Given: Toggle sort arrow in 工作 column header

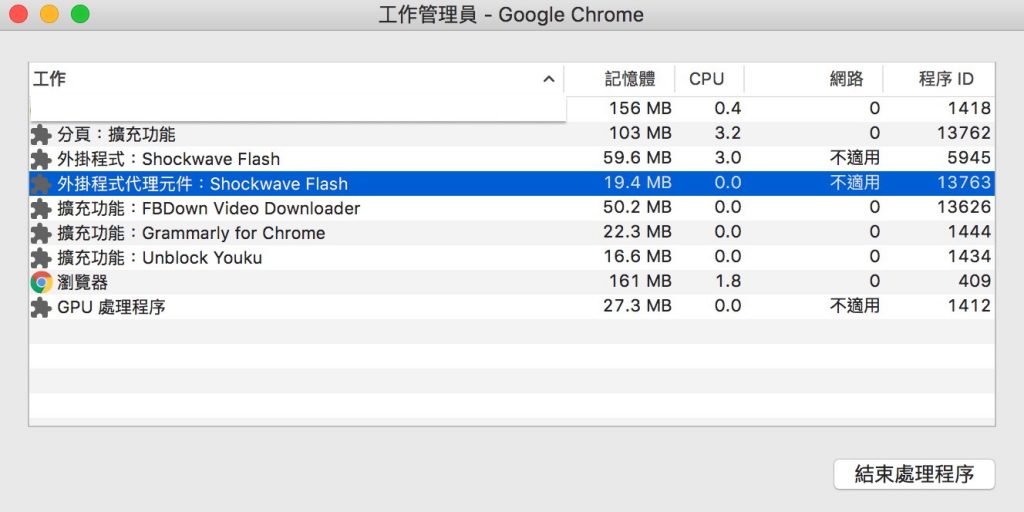Looking at the screenshot, I should click(549, 80).
